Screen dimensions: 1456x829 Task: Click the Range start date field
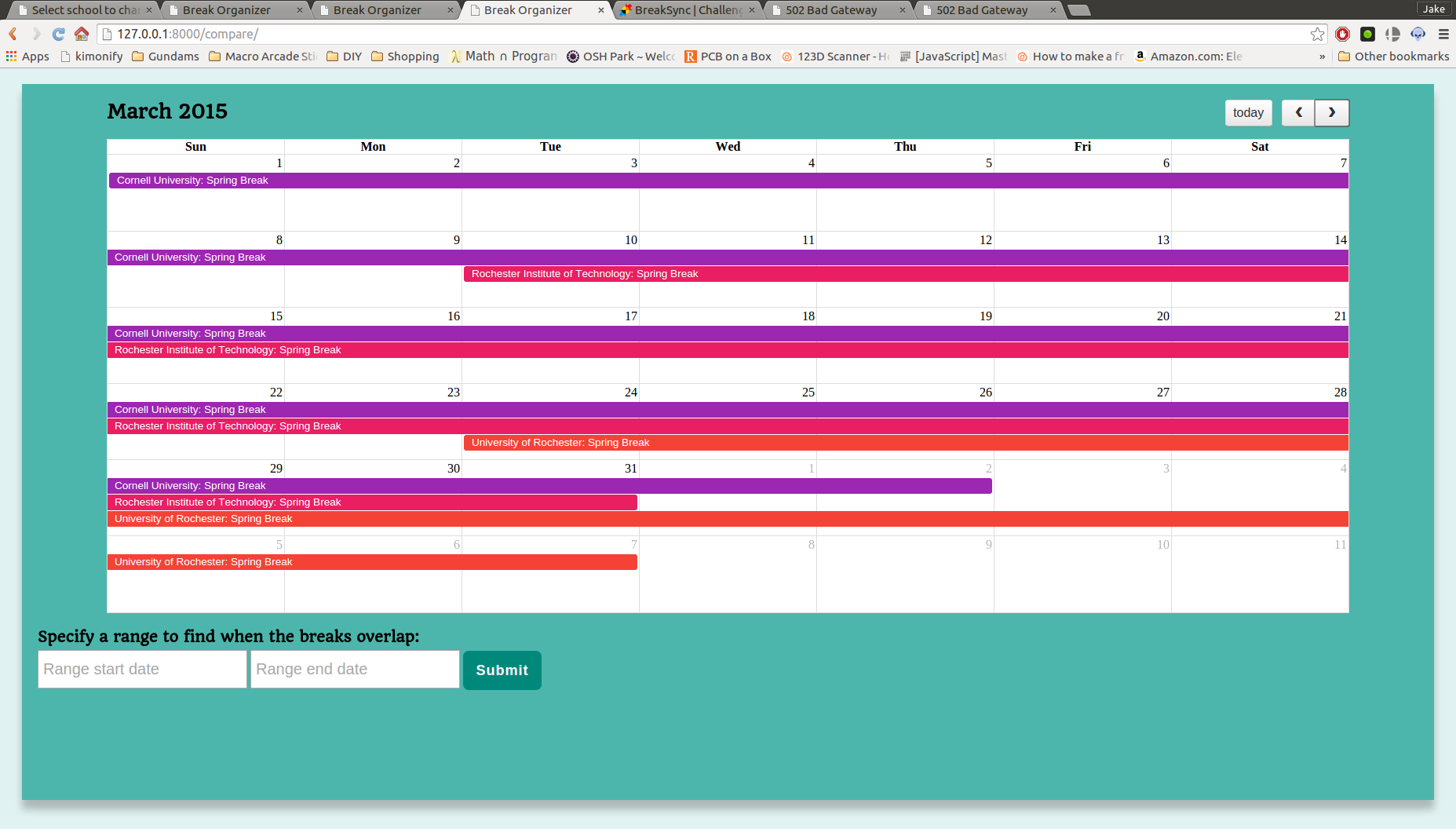point(142,670)
